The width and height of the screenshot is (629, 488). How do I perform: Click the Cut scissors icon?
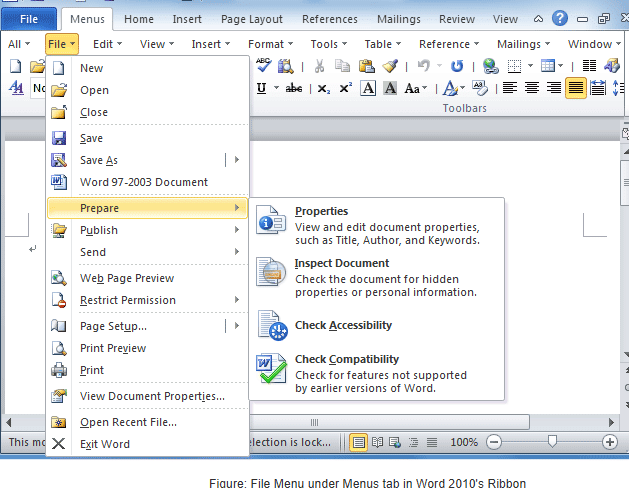click(319, 66)
